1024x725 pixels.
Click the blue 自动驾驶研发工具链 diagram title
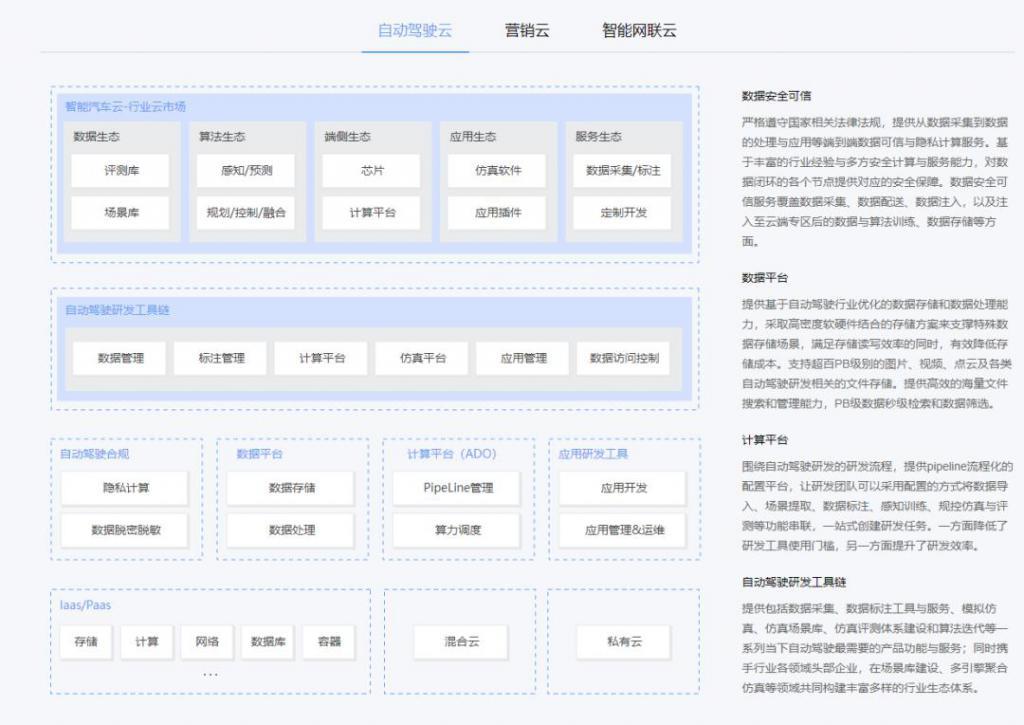[x=117, y=310]
